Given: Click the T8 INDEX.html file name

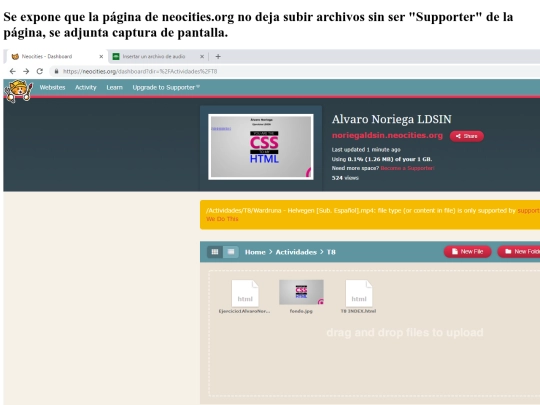Looking at the screenshot, I should [359, 311].
